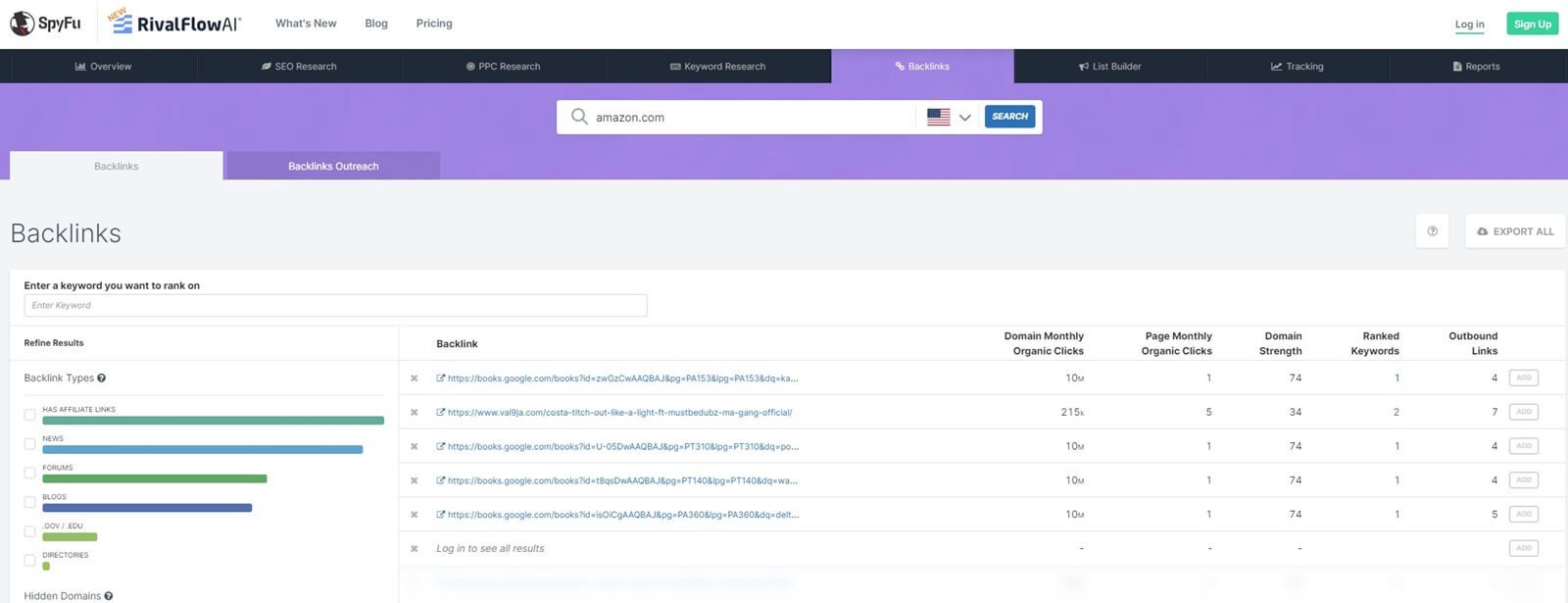The image size is (1568, 603).
Task: Enable the Forums filter checkbox
Action: pos(29,474)
